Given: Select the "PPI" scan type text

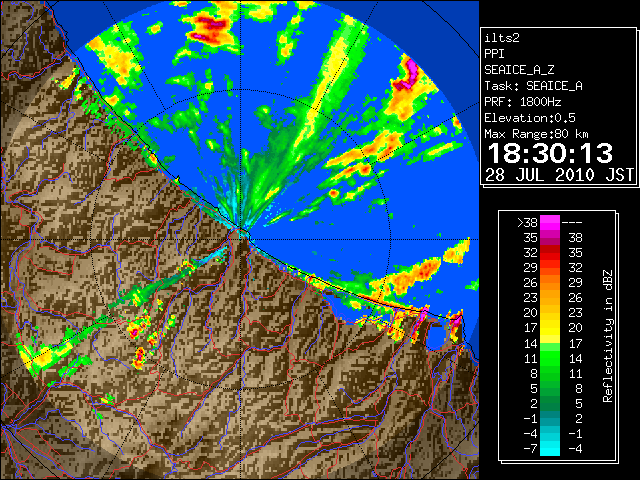Looking at the screenshot, I should point(494,54).
